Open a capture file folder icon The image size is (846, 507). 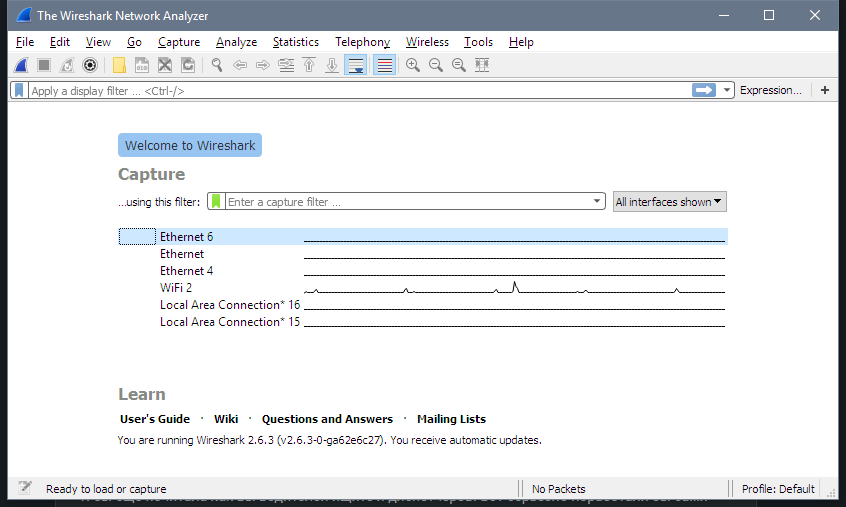coord(119,65)
